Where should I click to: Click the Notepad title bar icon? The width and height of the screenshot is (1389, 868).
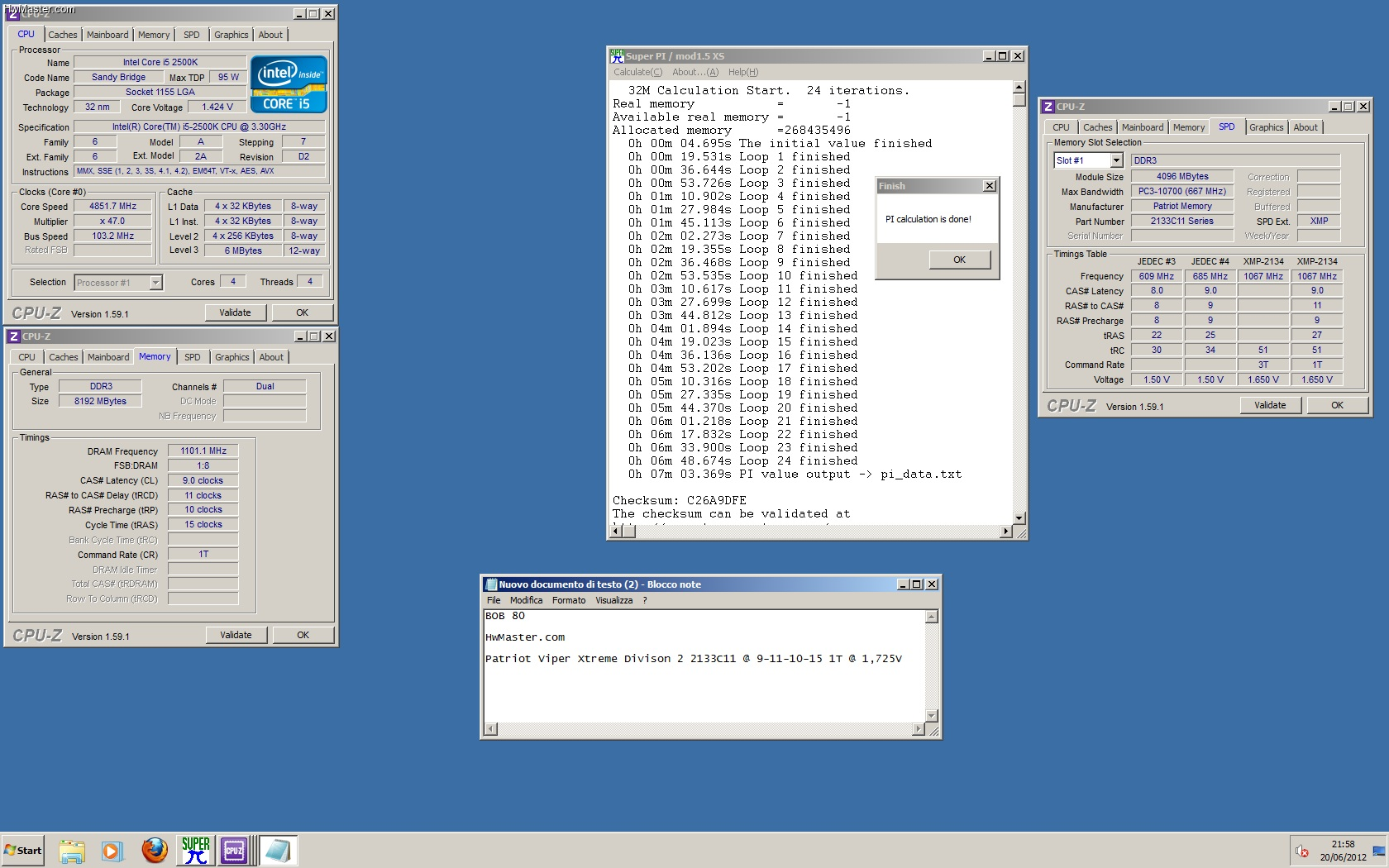[x=491, y=584]
